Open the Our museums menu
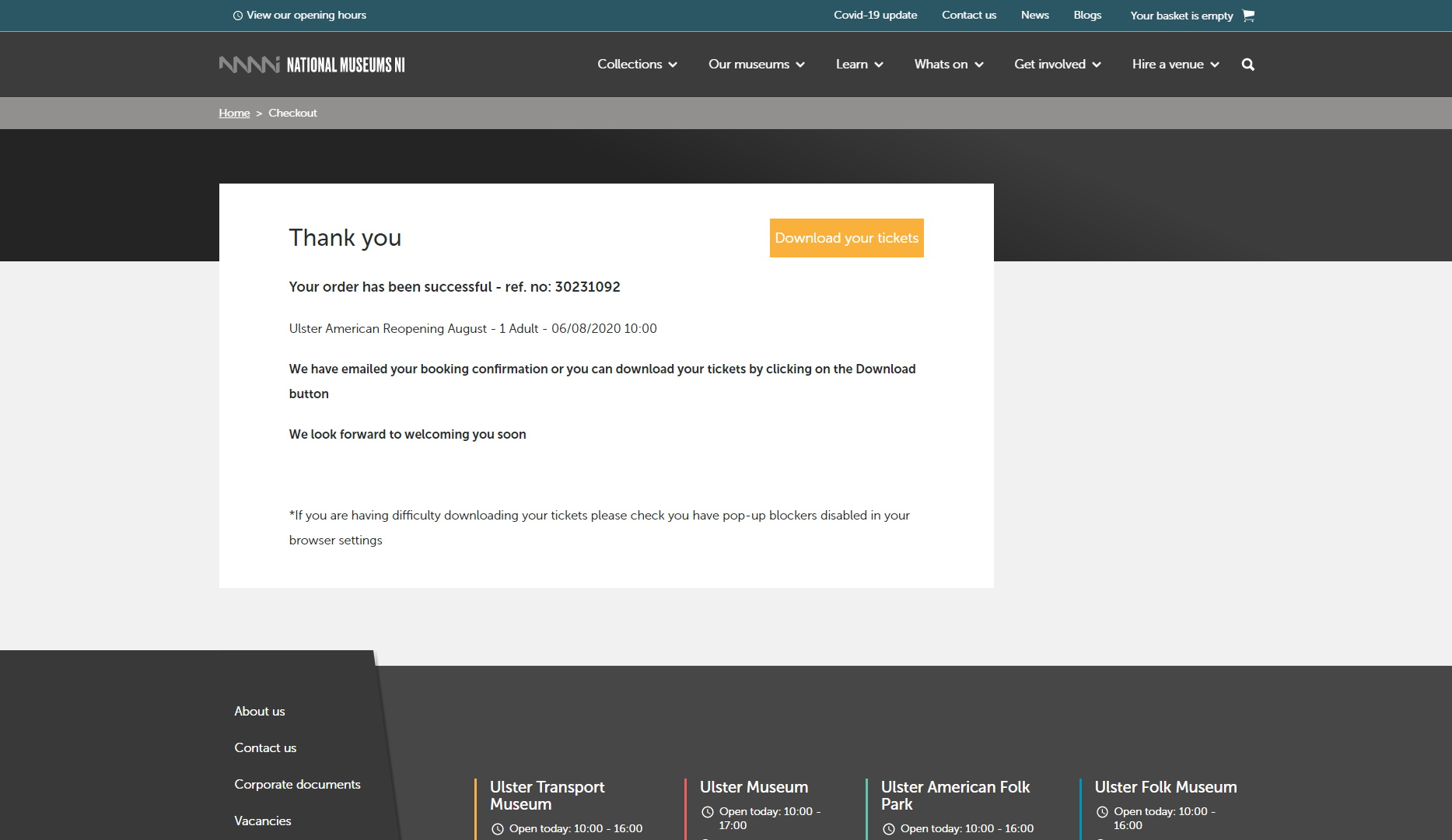Image resolution: width=1452 pixels, height=840 pixels. tap(749, 65)
